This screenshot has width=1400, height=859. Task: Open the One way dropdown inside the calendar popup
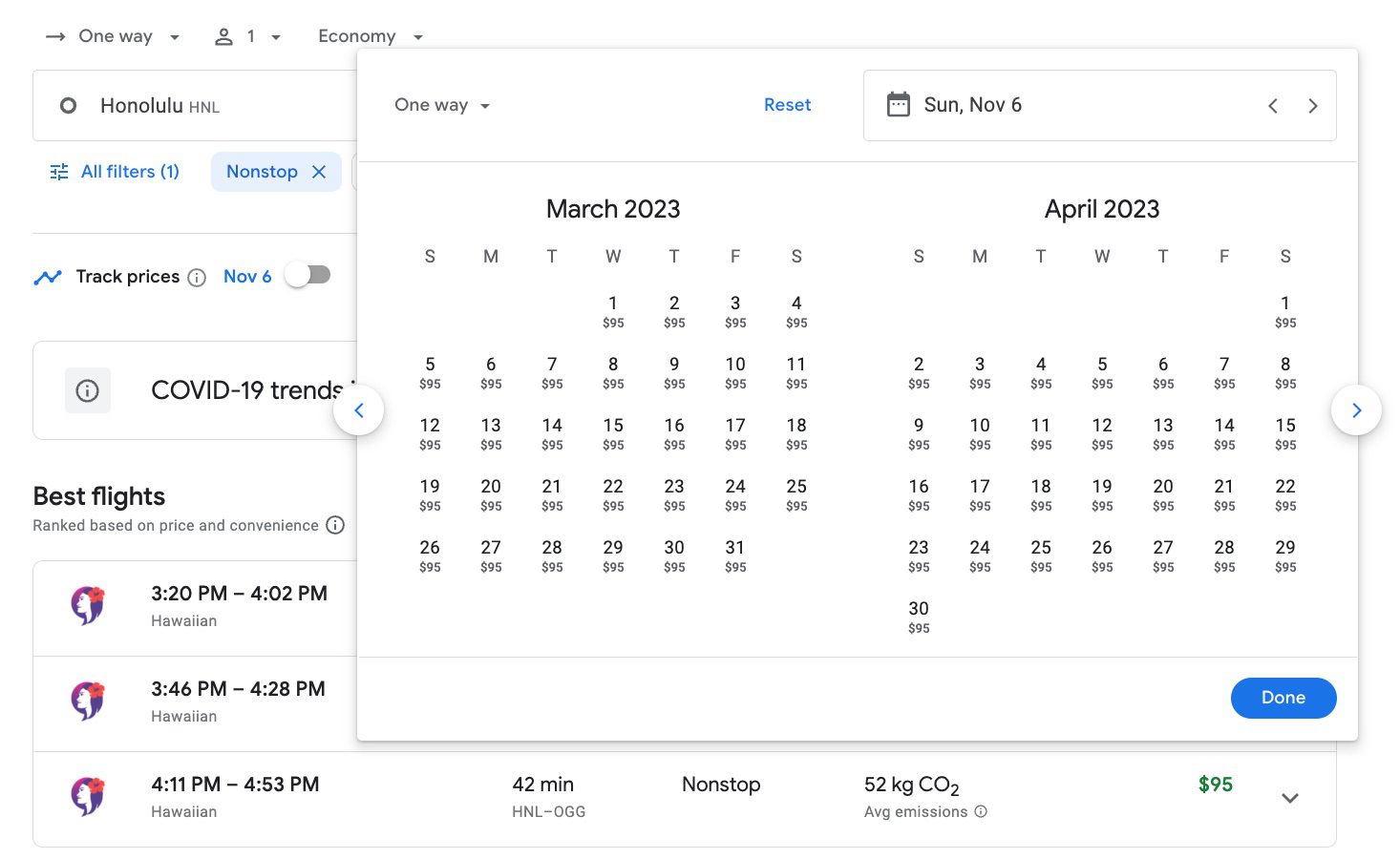coord(441,105)
